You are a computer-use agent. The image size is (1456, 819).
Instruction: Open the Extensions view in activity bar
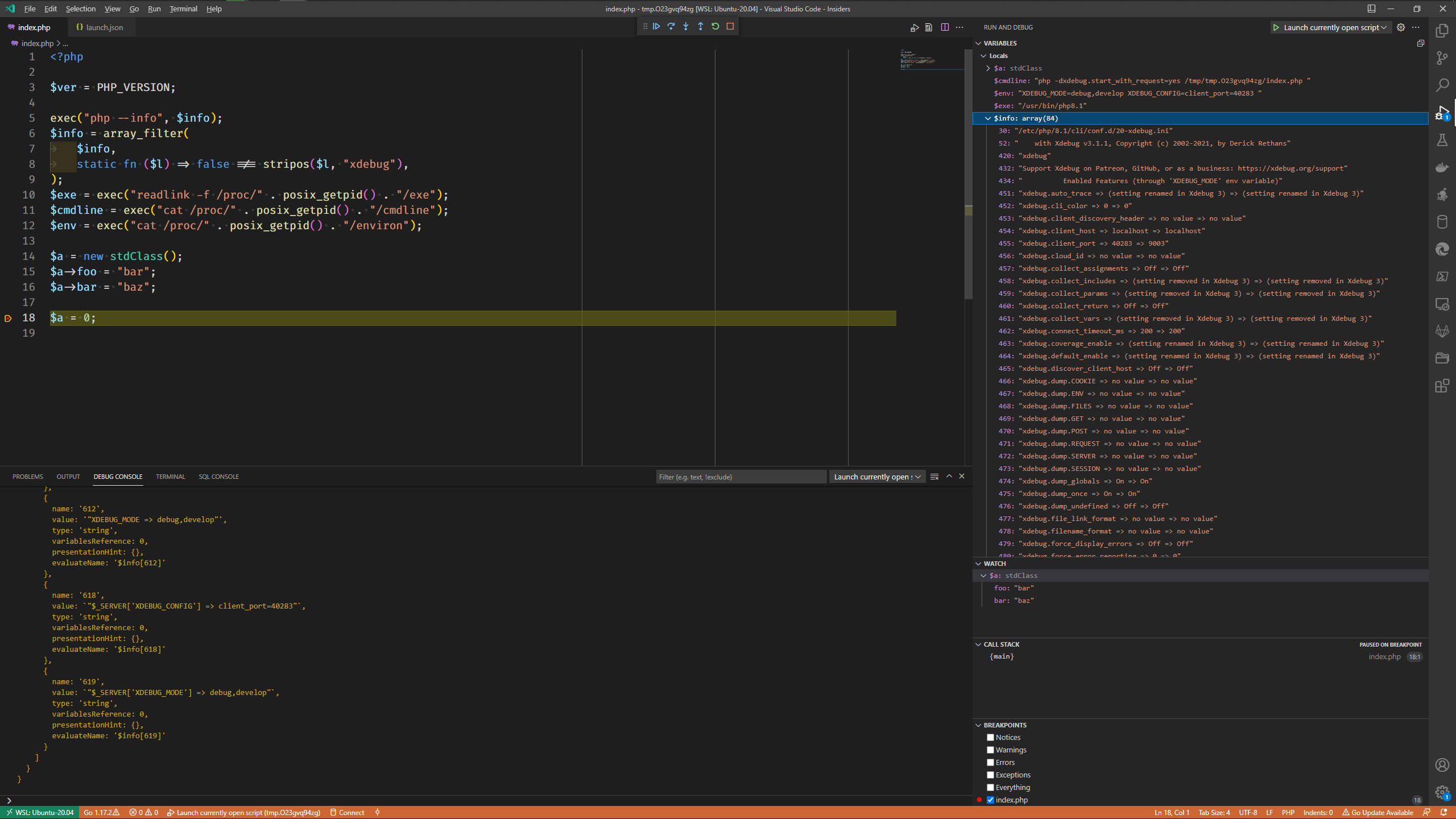(1442, 386)
